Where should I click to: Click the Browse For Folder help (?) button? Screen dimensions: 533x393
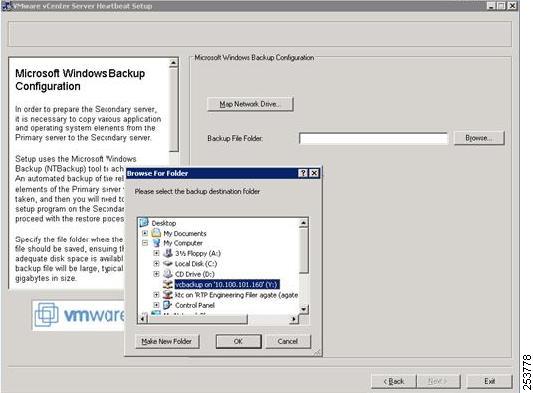303,173
